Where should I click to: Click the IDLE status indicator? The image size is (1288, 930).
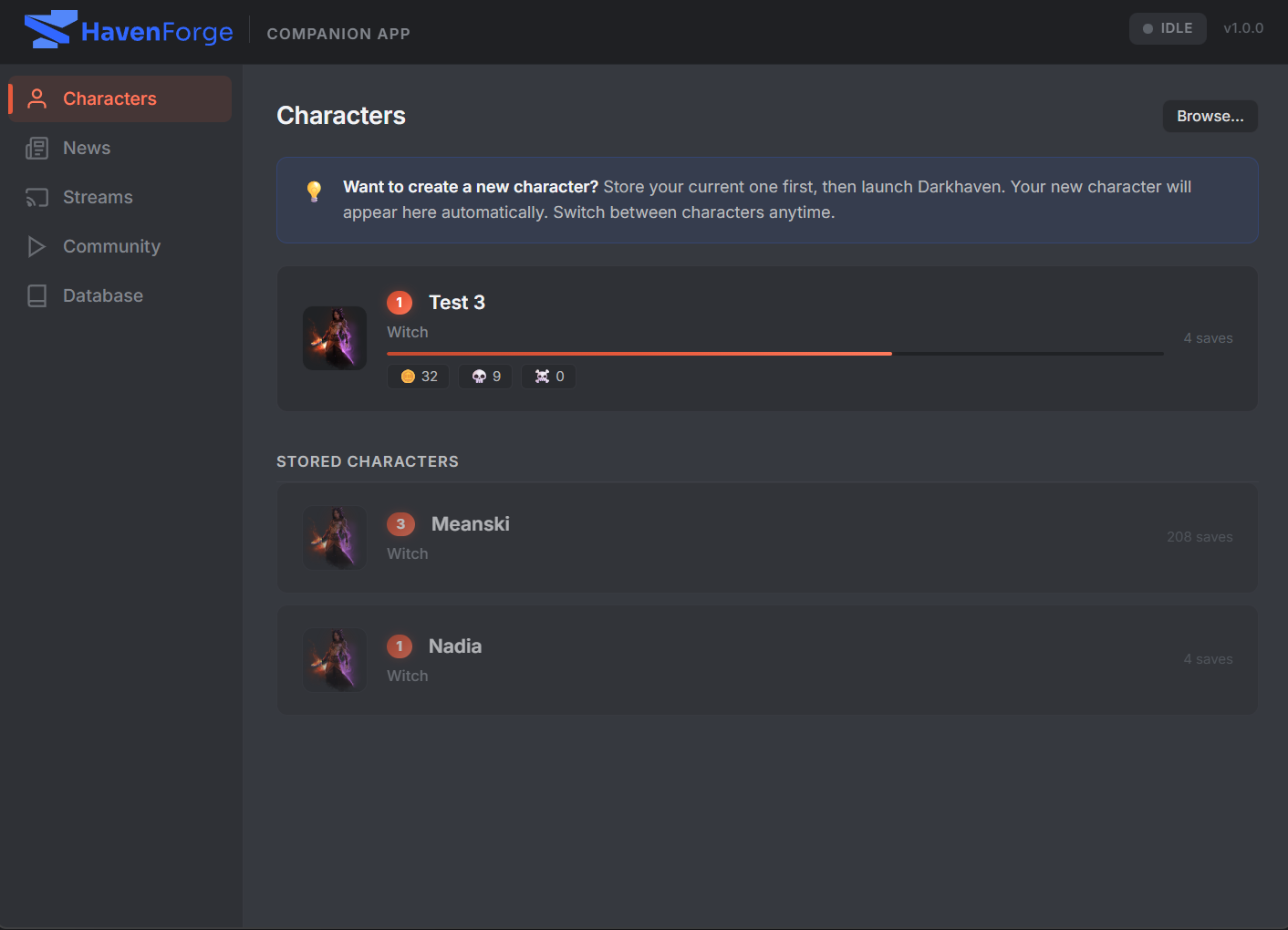point(1168,28)
